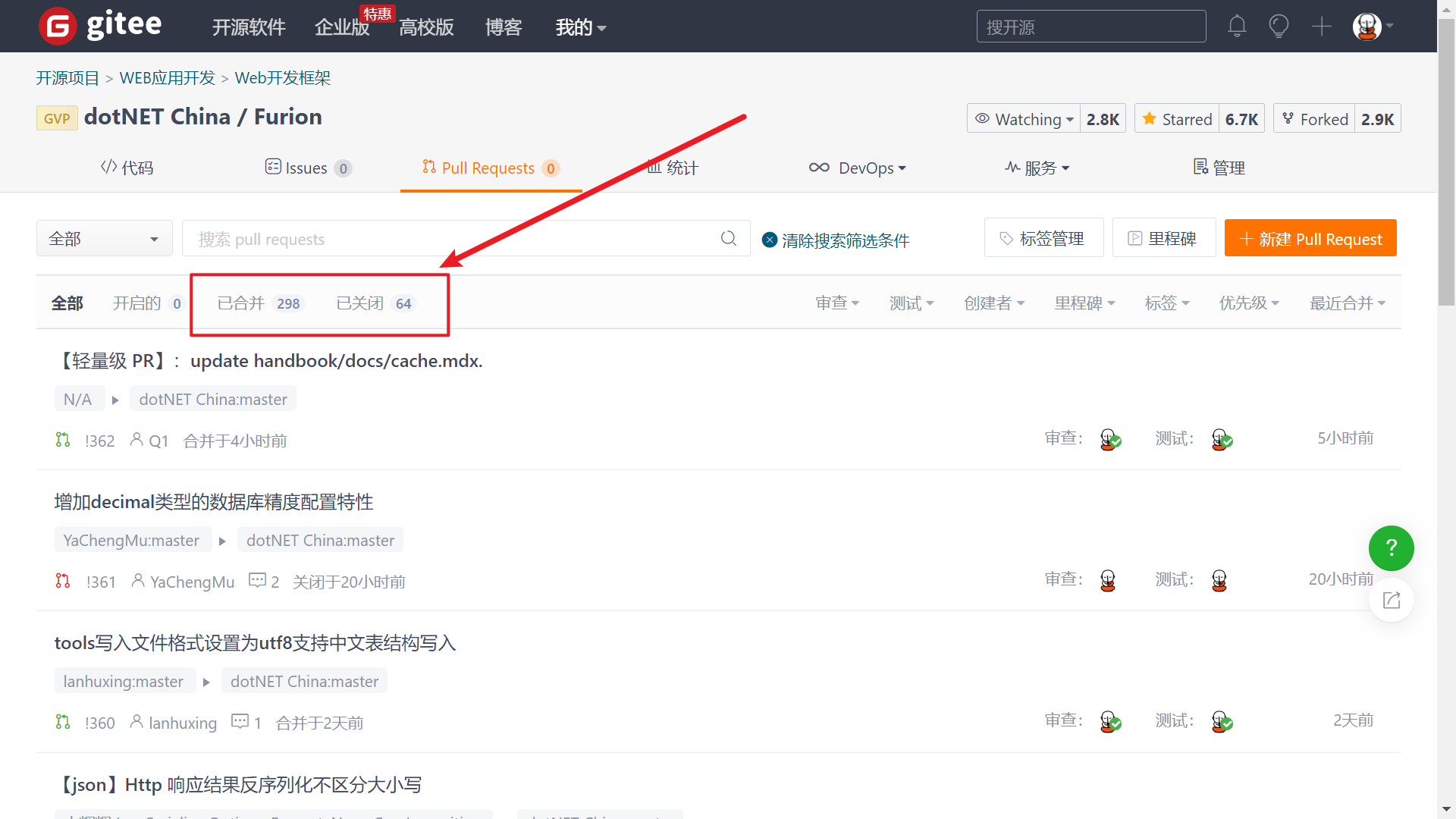Click 新建 Pull Request button

click(1310, 239)
